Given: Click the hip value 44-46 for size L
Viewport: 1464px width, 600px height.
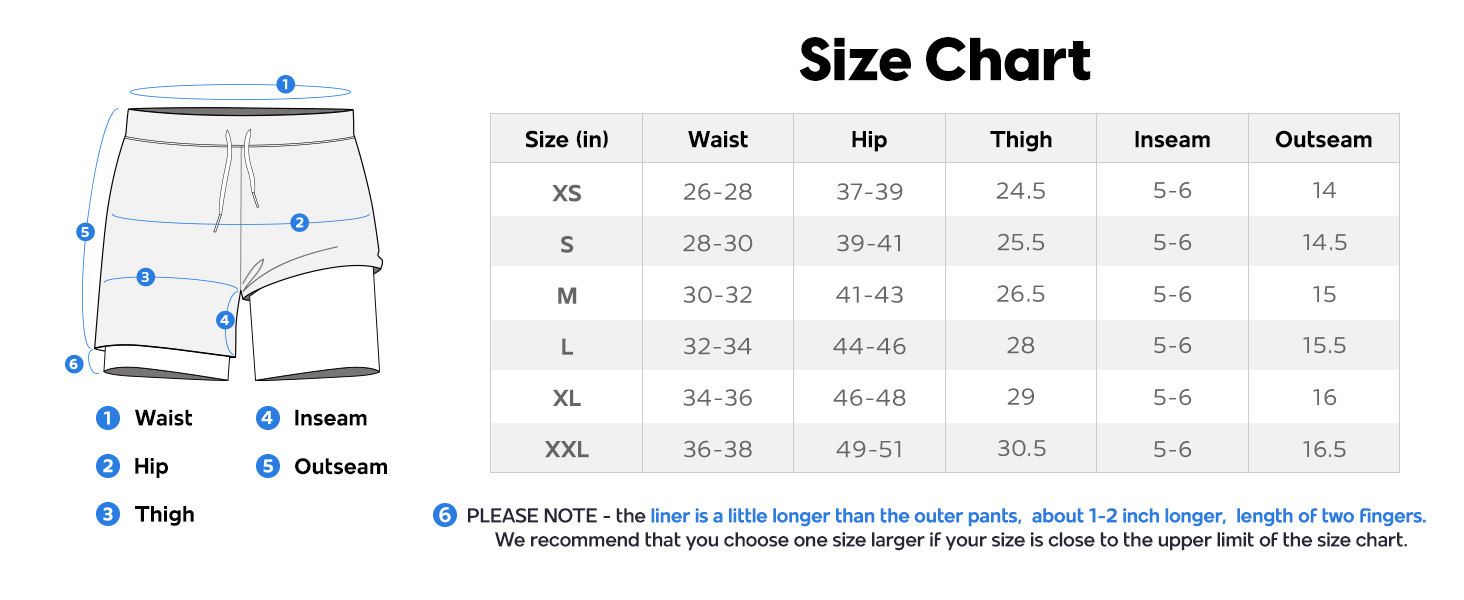Looking at the screenshot, I should point(869,346).
